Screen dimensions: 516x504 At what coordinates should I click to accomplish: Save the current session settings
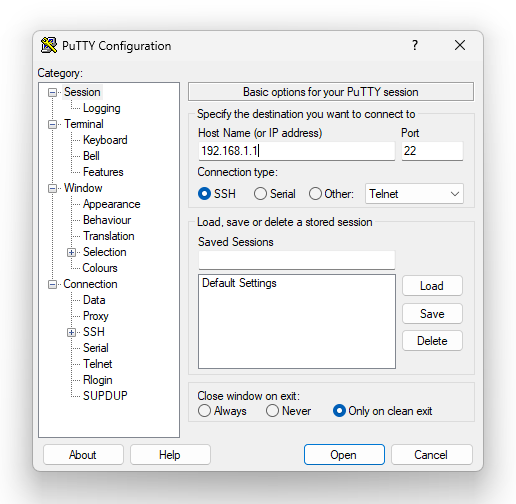432,314
